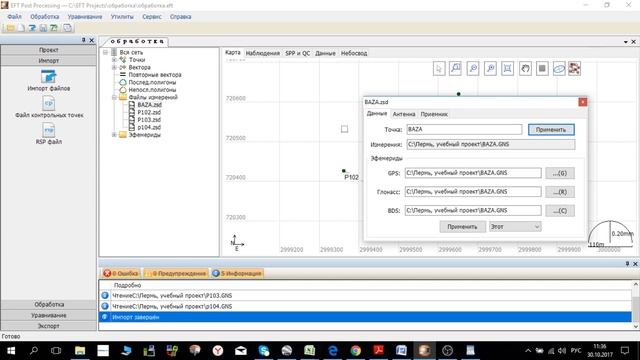This screenshot has width=640, height=360.
Task: Select the log row ending with P103.GNS
Action: 365,296
